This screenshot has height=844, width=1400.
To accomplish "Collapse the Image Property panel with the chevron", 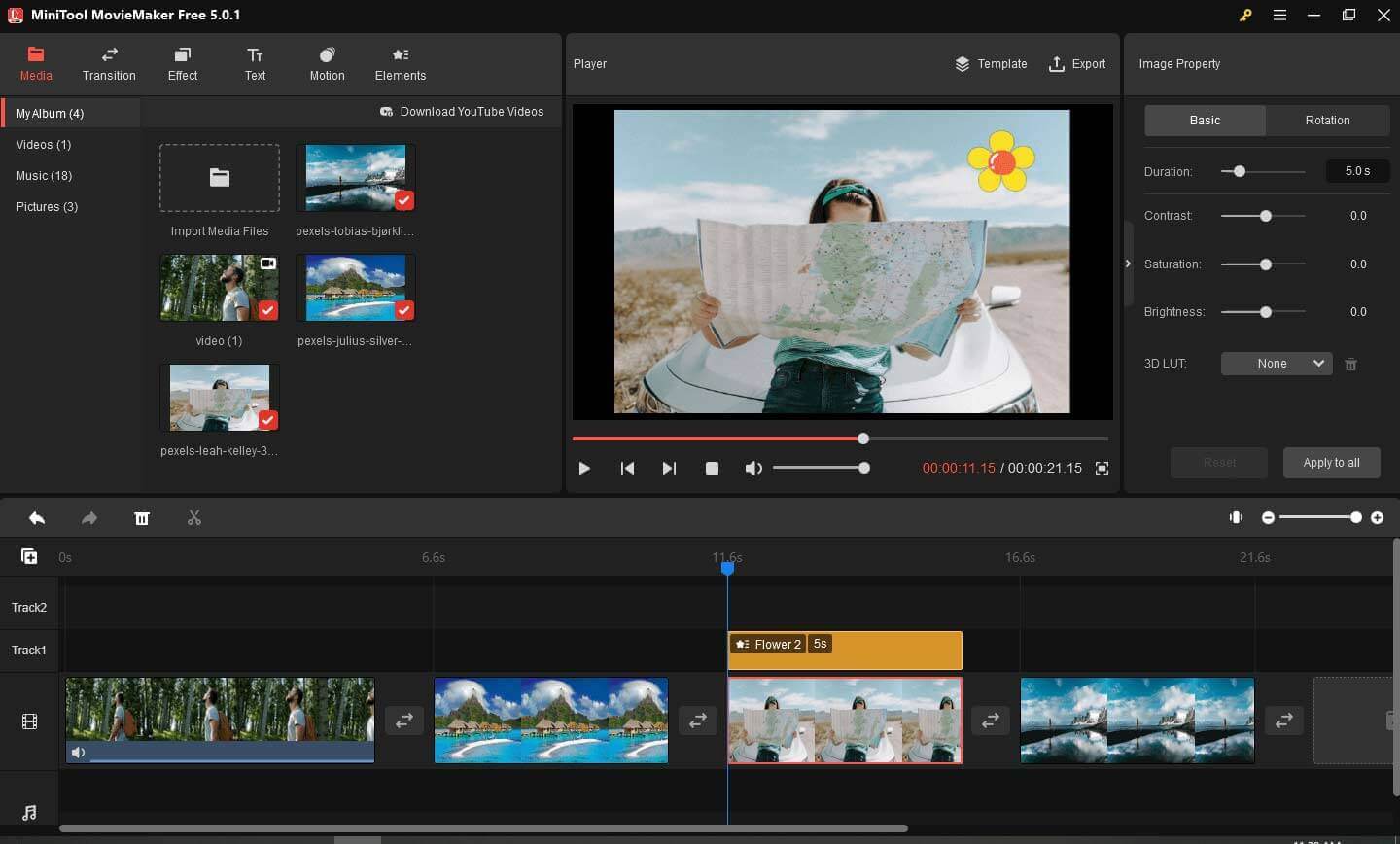I will (1128, 264).
